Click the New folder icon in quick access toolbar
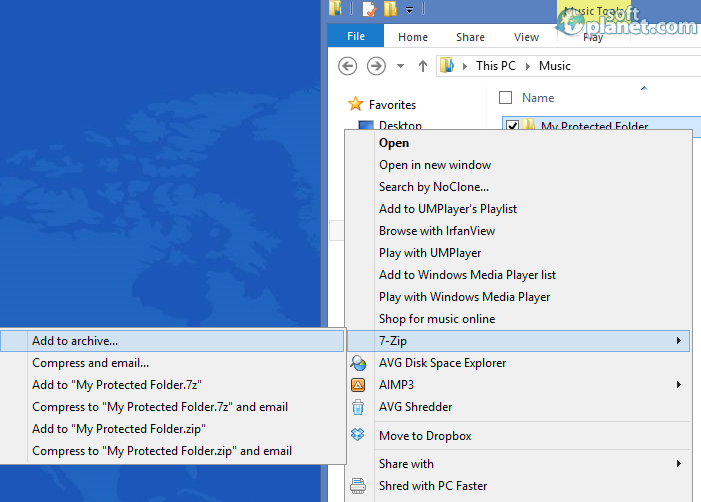This screenshot has width=701, height=502. [390, 8]
